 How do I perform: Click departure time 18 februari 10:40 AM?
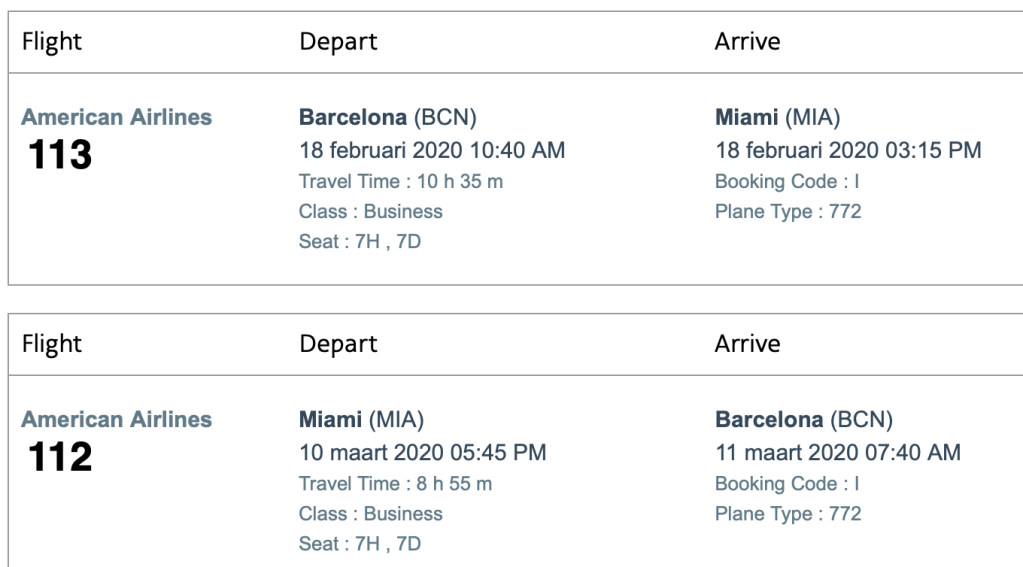click(x=432, y=150)
